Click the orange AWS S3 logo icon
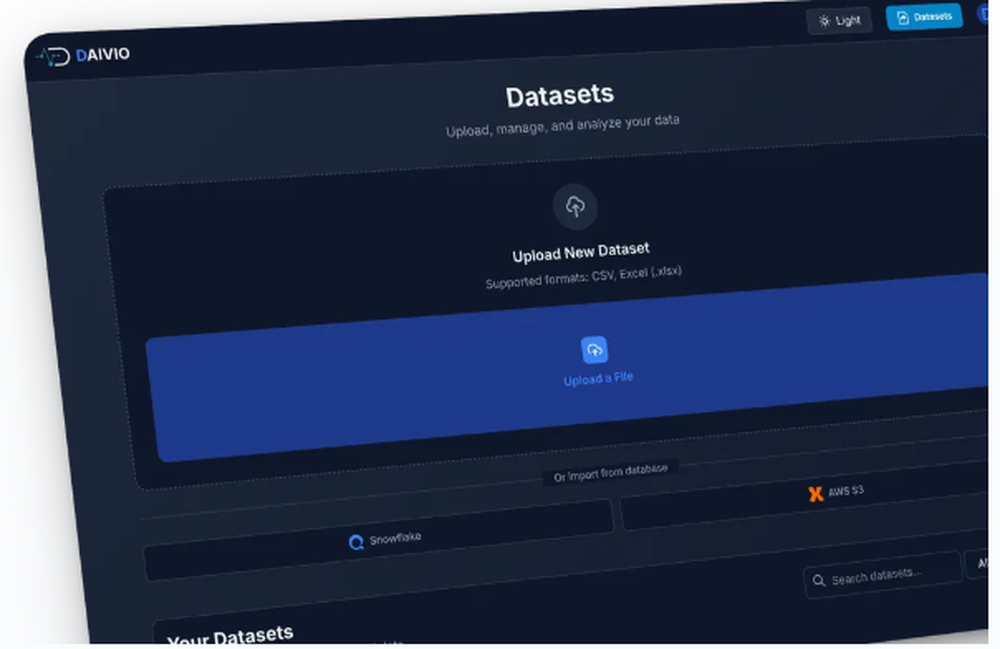The image size is (1000, 649). click(x=816, y=493)
